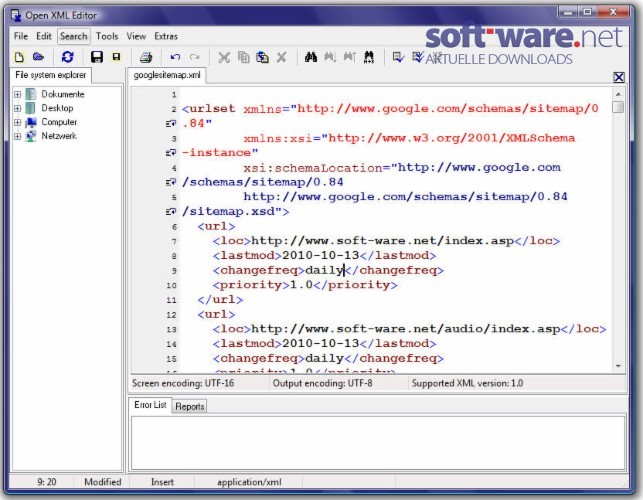The height and width of the screenshot is (500, 643).
Task: Click inside the empty Error List pane
Action: [x=378, y=442]
